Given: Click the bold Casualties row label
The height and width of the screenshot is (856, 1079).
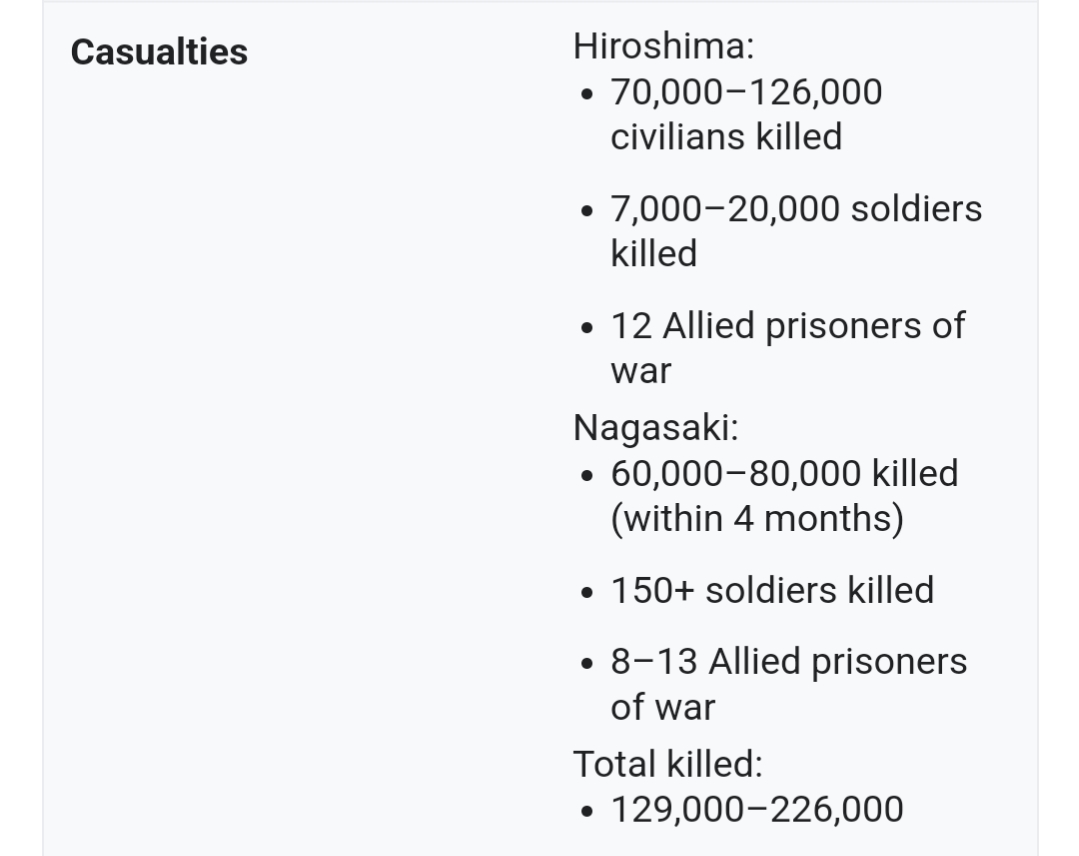Looking at the screenshot, I should [x=159, y=52].
